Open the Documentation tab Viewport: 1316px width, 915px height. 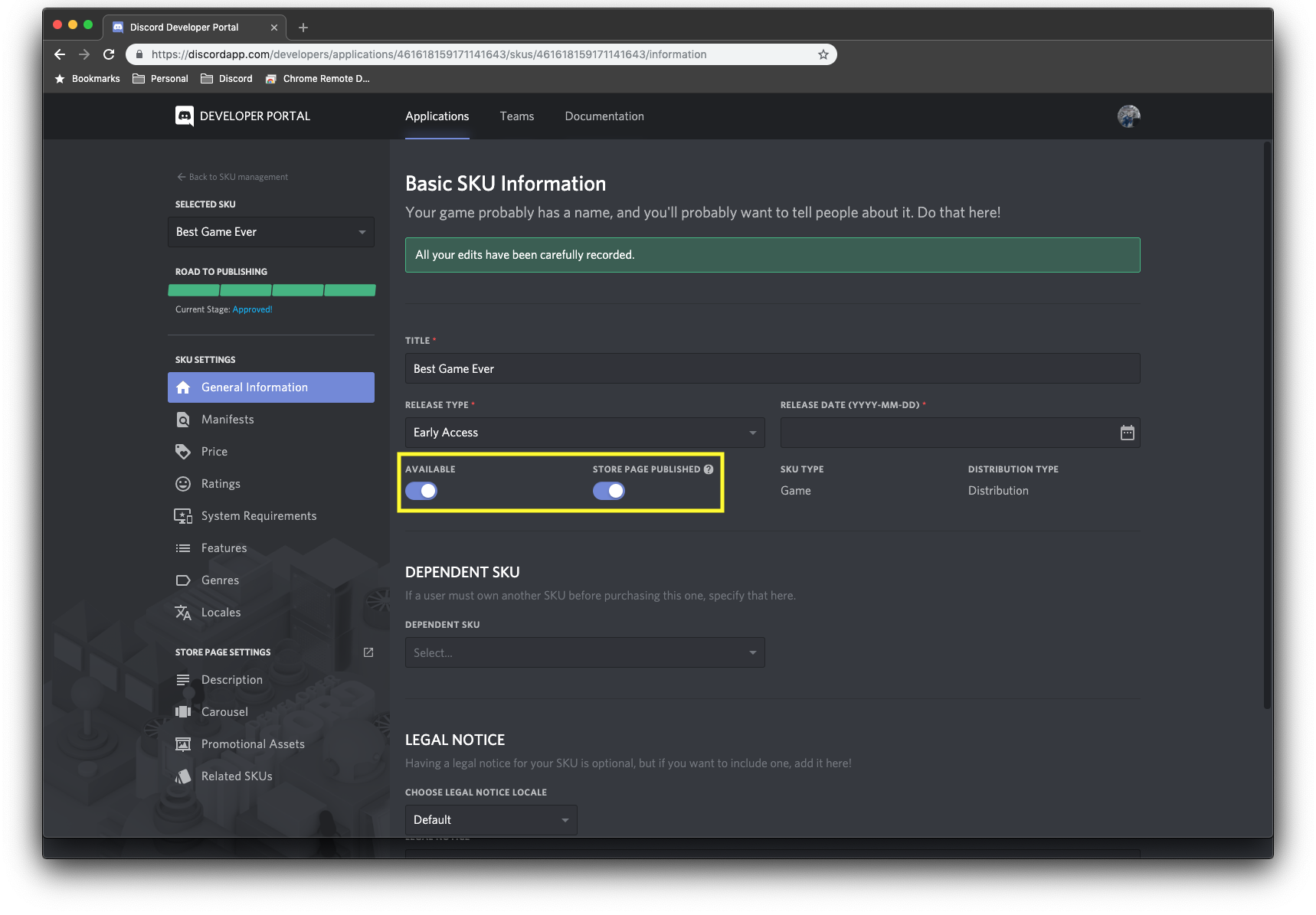tap(604, 116)
